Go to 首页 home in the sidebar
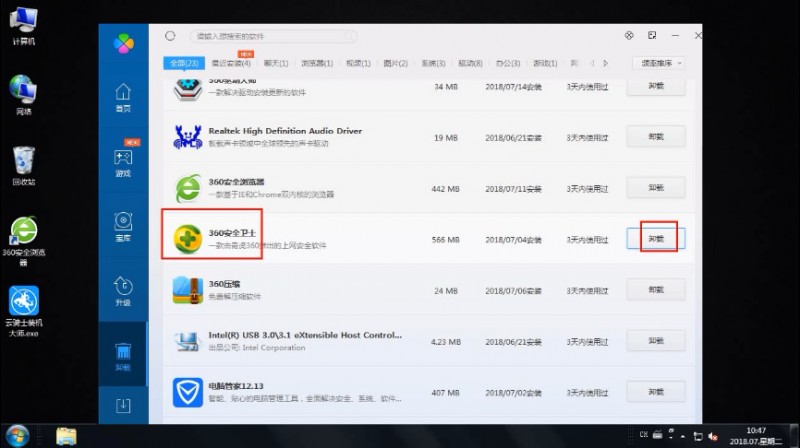 [123, 97]
